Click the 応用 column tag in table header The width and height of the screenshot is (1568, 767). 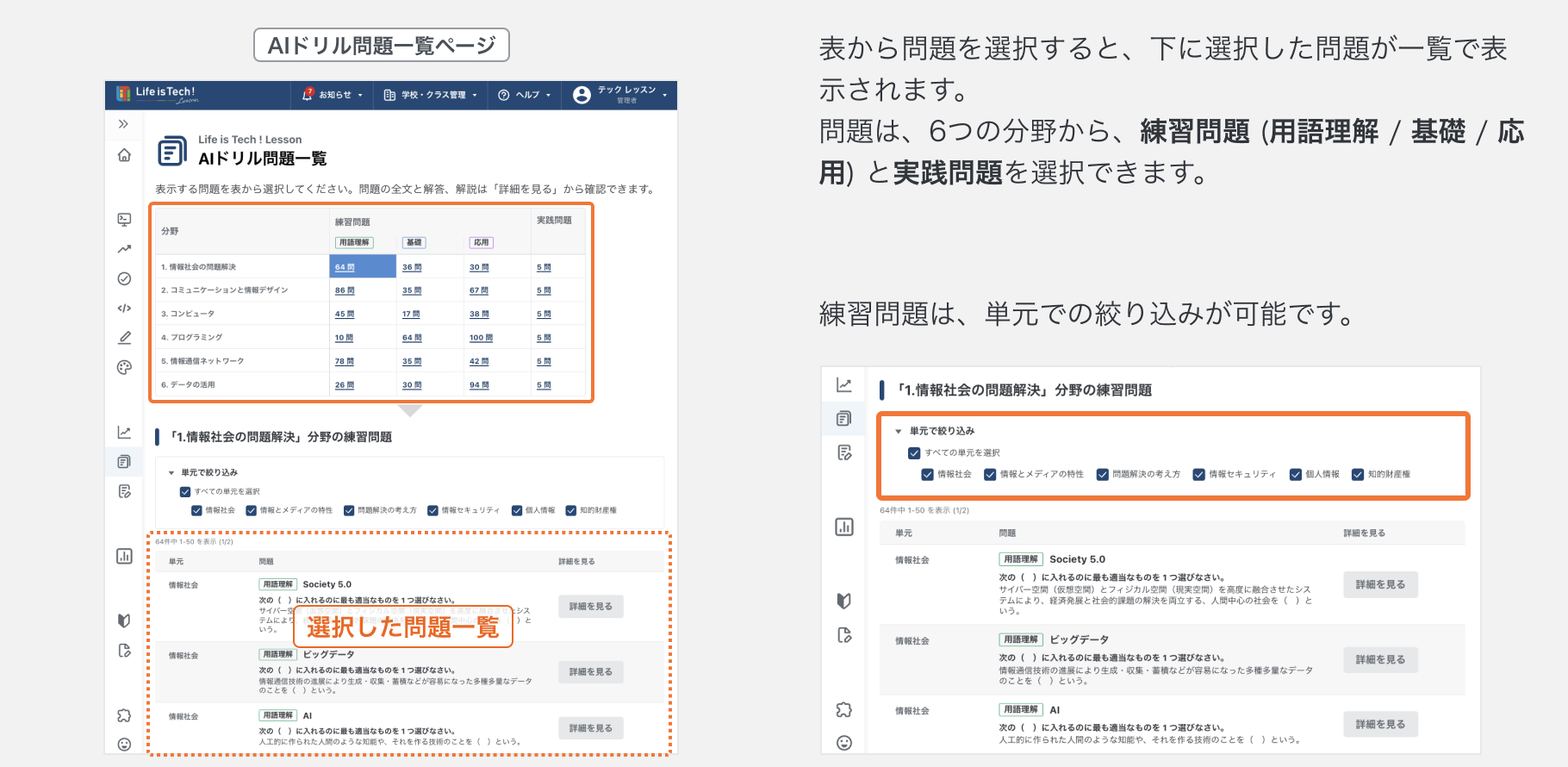pyautogui.click(x=481, y=242)
